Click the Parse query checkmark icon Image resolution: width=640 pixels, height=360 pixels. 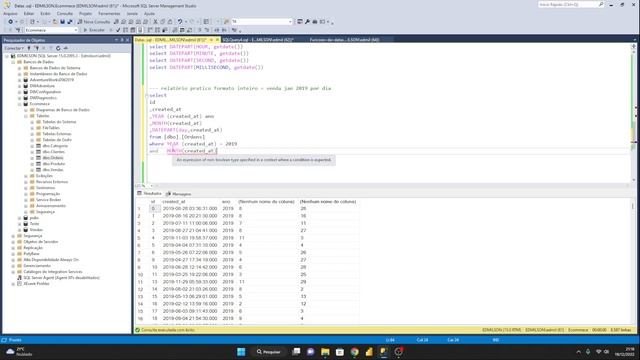118,30
